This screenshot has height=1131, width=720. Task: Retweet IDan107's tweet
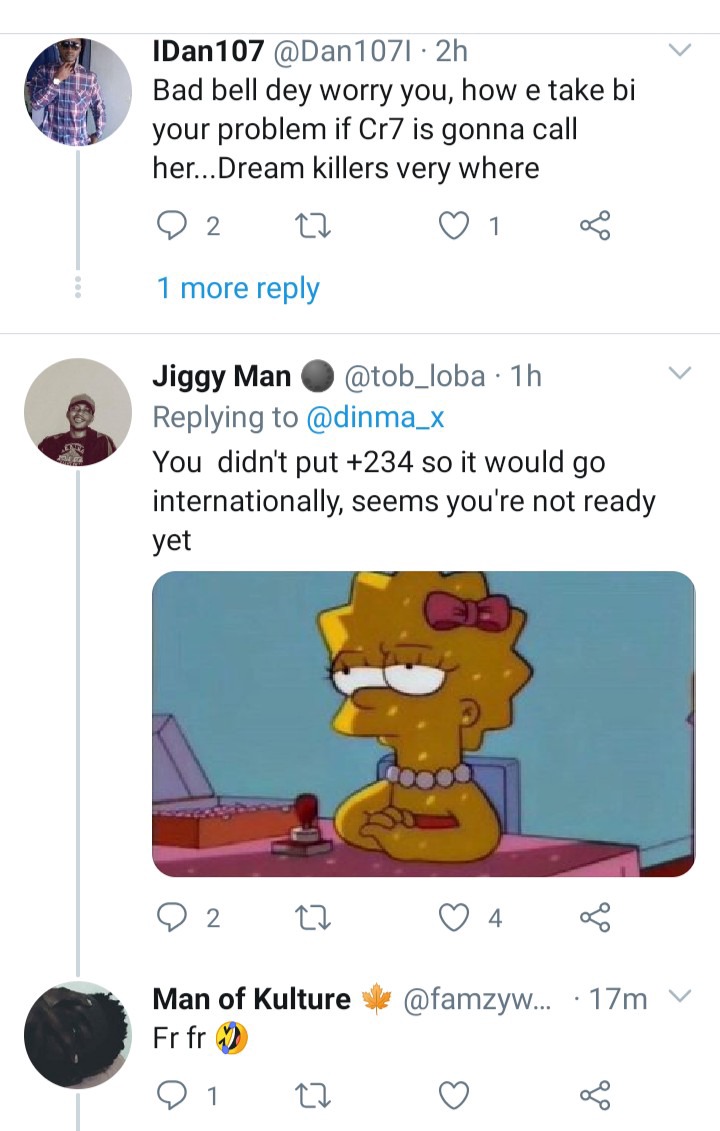tap(314, 226)
